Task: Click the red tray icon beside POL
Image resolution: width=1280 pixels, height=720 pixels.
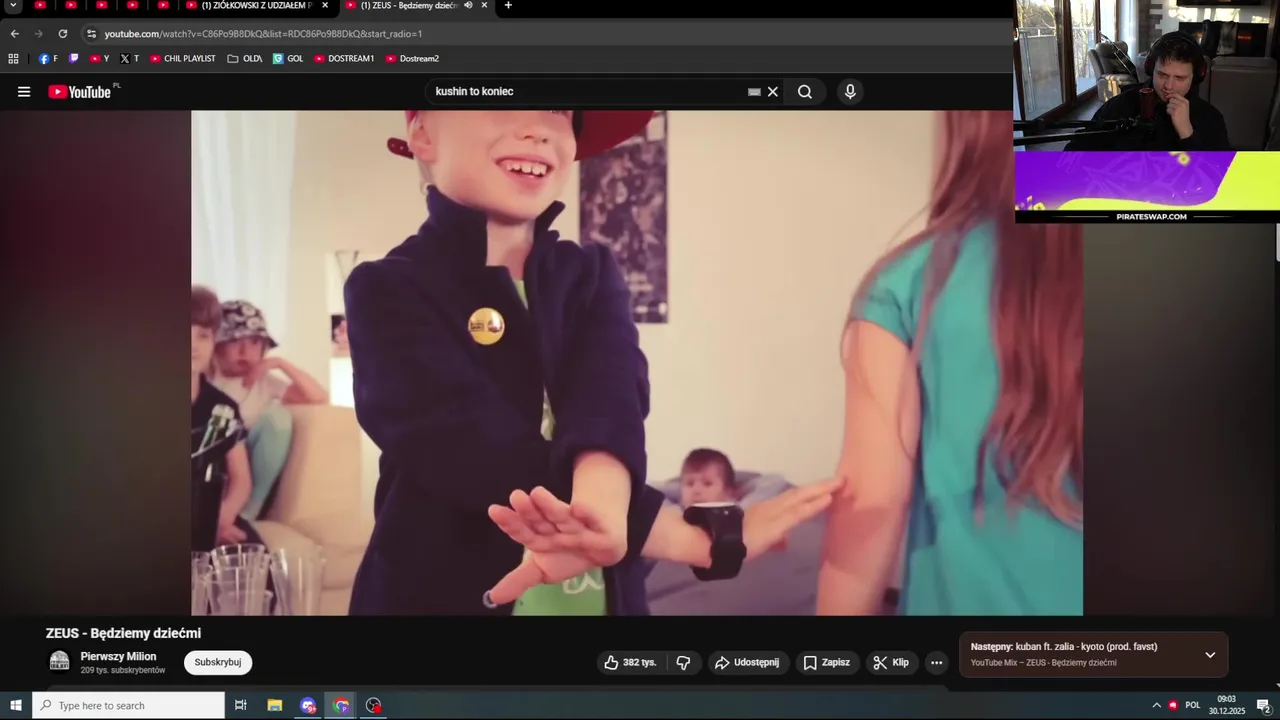Action: (x=1173, y=706)
